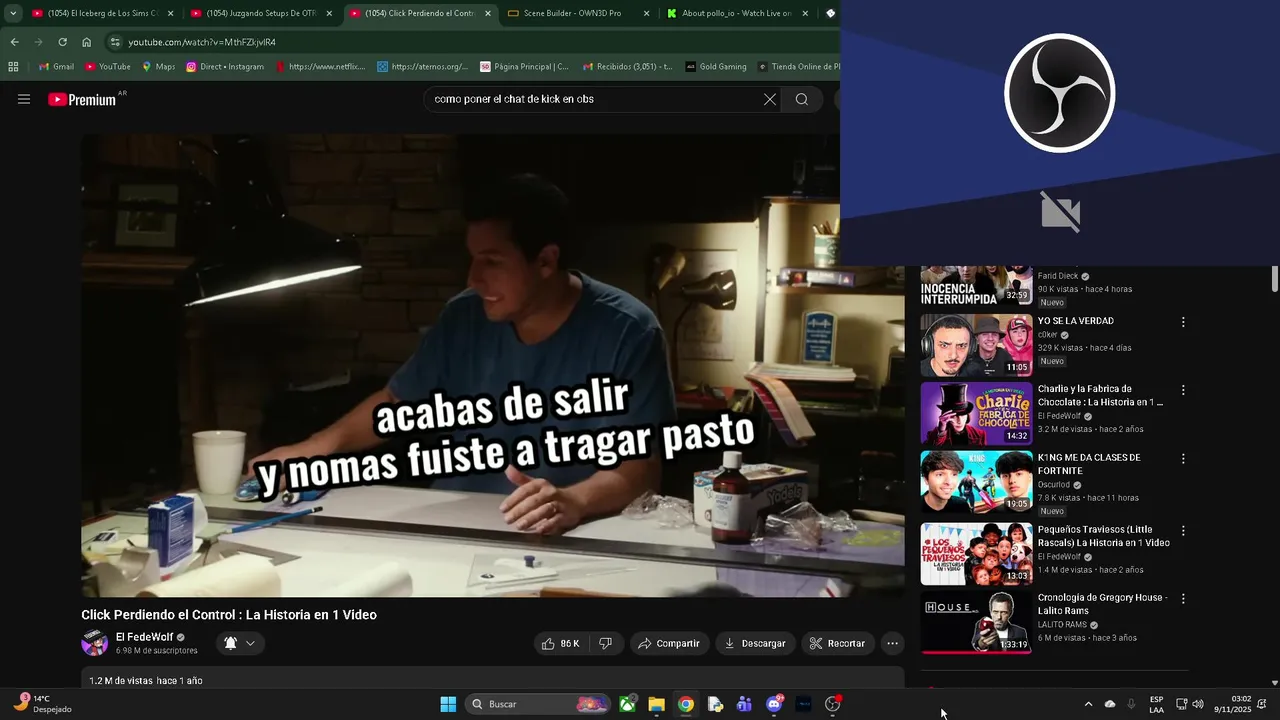Click the video player area
This screenshot has width=1280, height=720.
(x=492, y=365)
